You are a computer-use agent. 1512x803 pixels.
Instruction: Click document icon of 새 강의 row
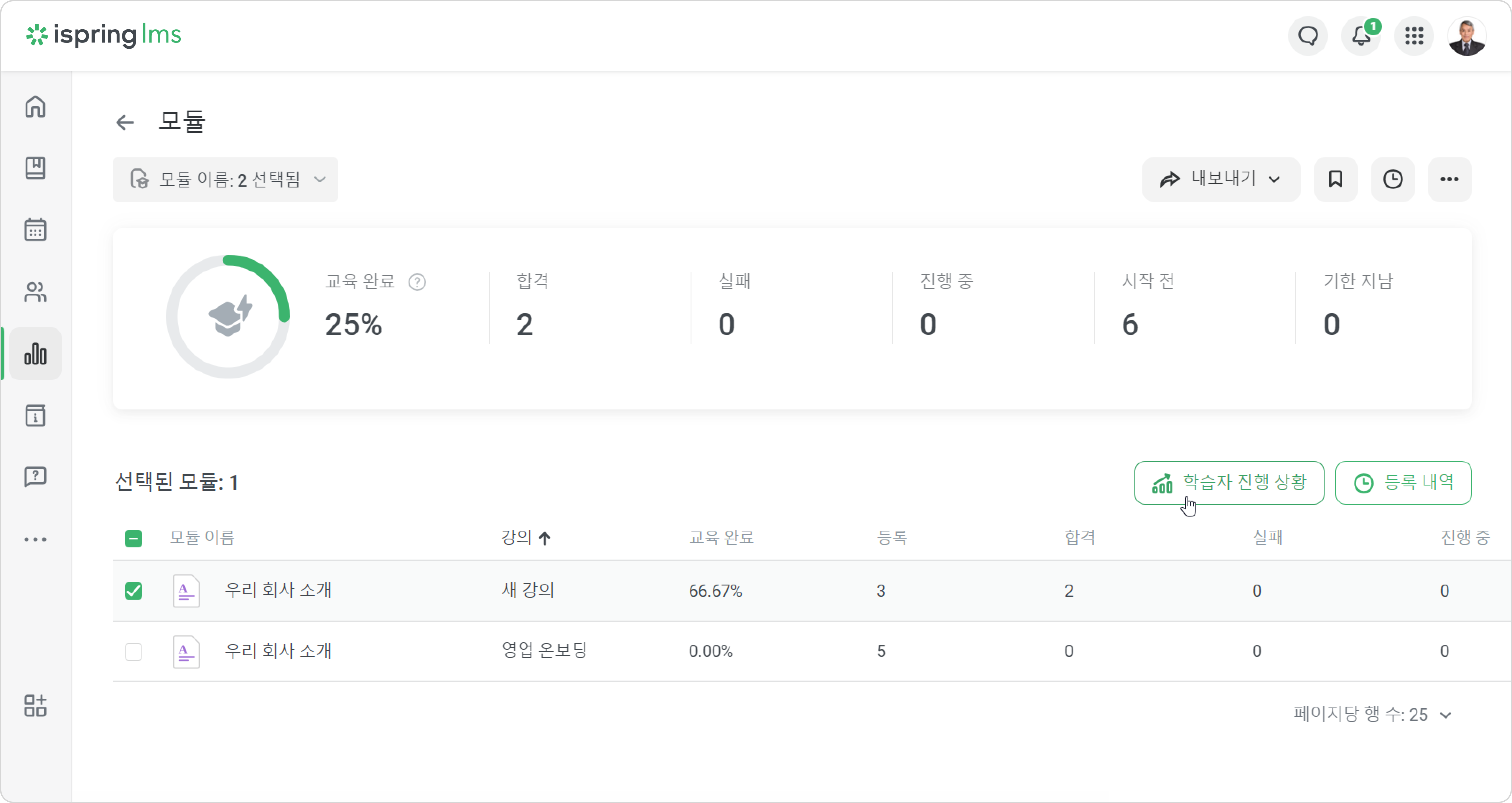tap(186, 591)
